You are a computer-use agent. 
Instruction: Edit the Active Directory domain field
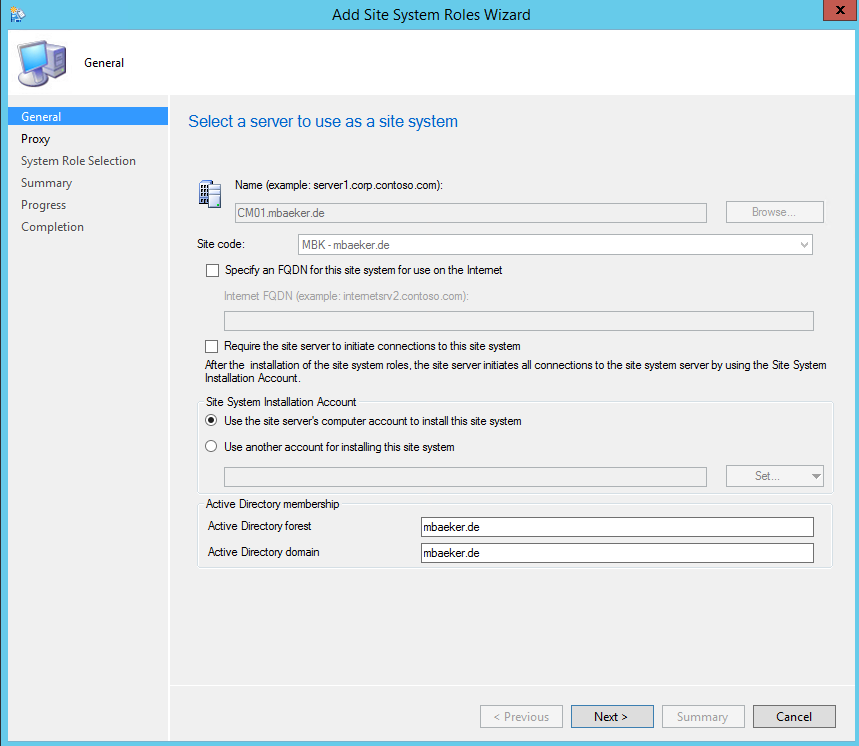pyautogui.click(x=617, y=553)
